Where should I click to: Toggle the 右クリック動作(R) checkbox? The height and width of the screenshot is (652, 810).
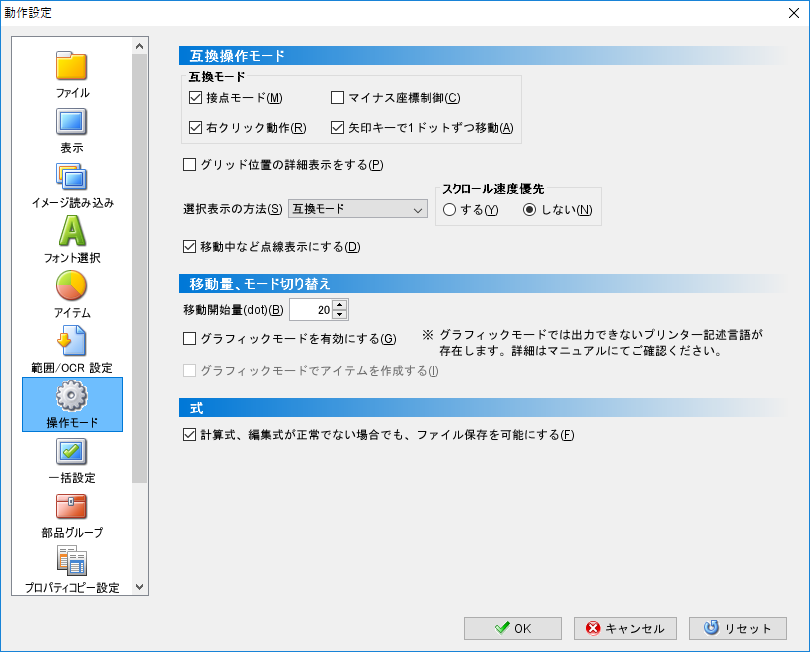tap(195, 128)
